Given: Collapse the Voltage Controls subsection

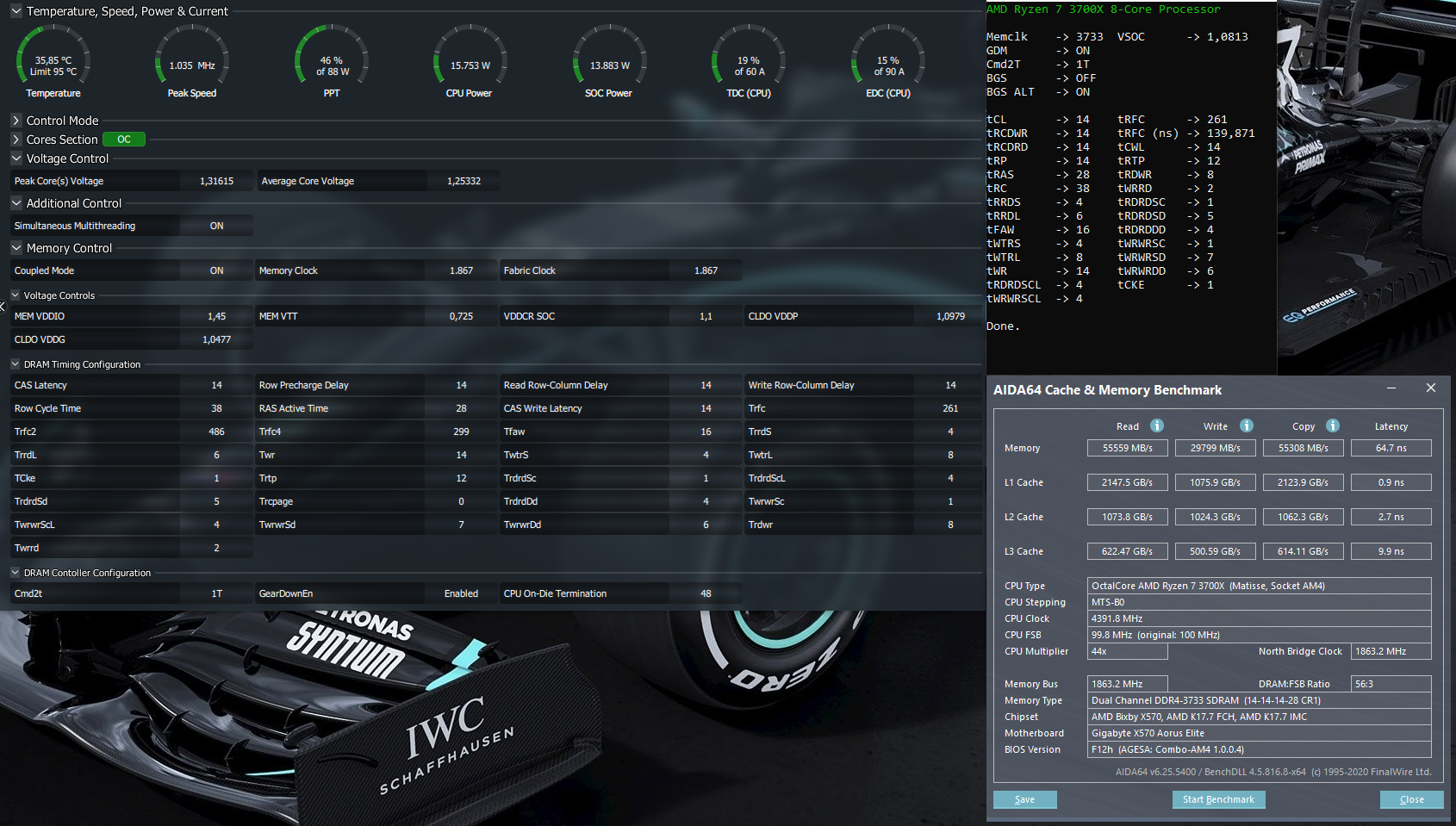Looking at the screenshot, I should pos(16,295).
